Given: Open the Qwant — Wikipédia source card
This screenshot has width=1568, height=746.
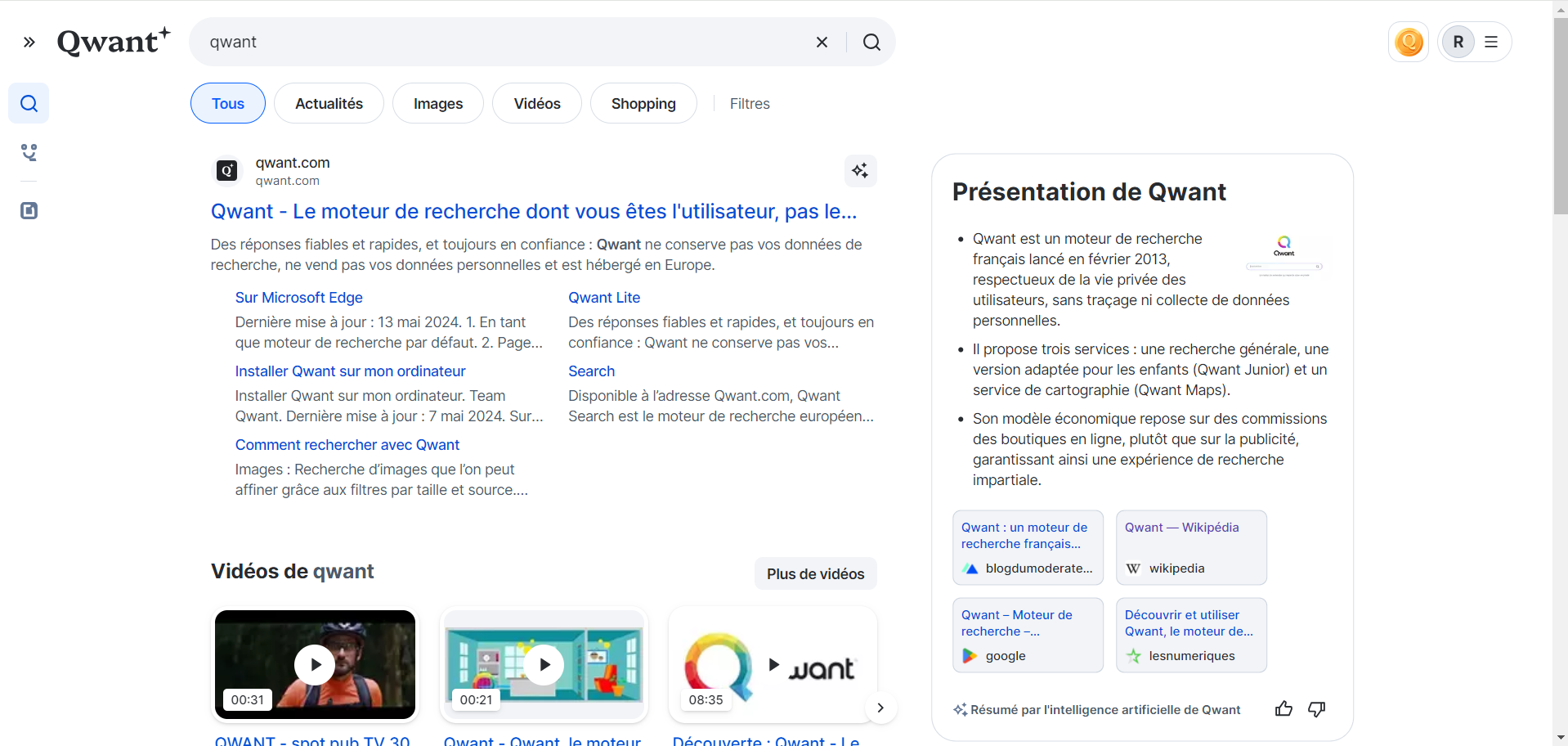Looking at the screenshot, I should coord(1191,547).
